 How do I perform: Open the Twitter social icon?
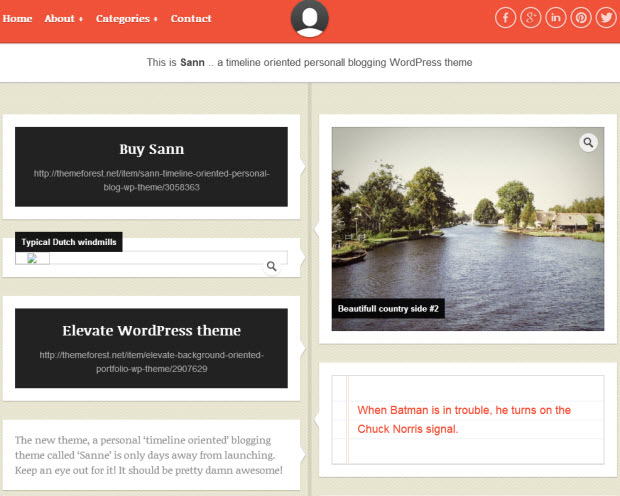(606, 18)
